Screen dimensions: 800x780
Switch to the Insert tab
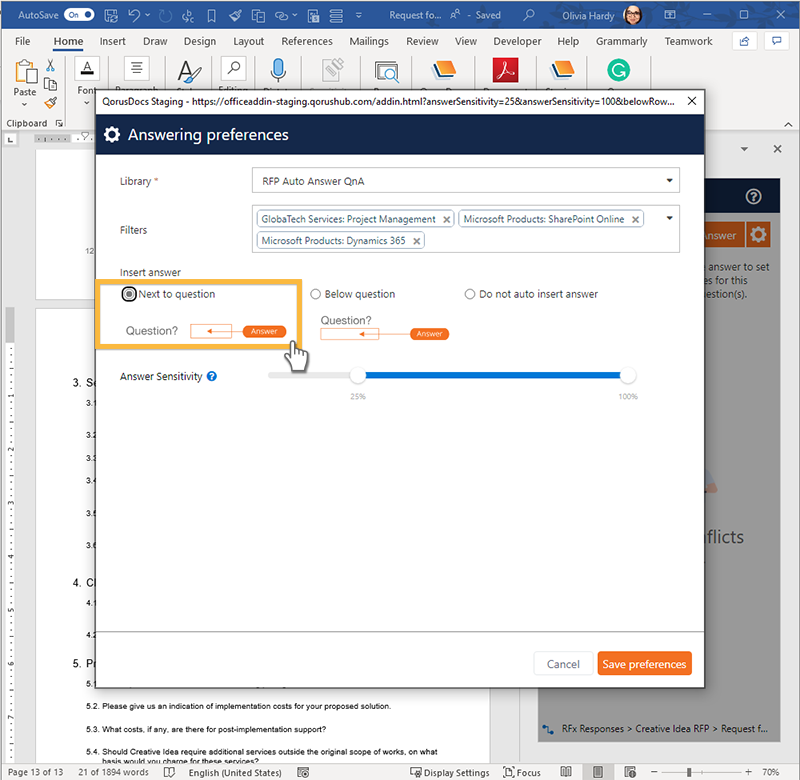pos(112,41)
